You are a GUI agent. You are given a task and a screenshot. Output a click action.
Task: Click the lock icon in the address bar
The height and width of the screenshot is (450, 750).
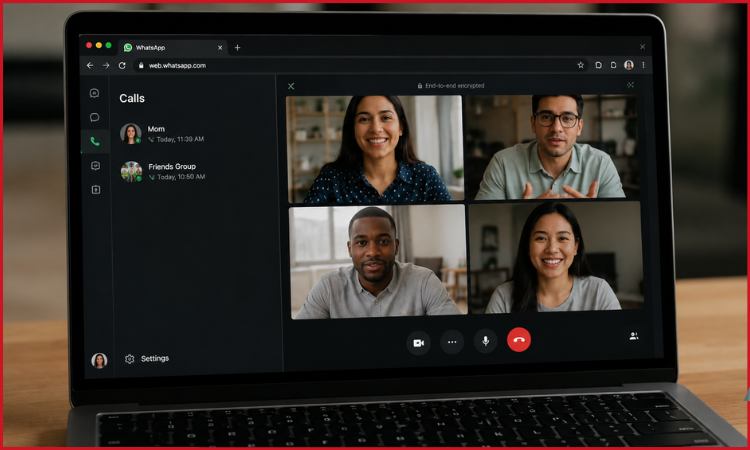pos(141,66)
